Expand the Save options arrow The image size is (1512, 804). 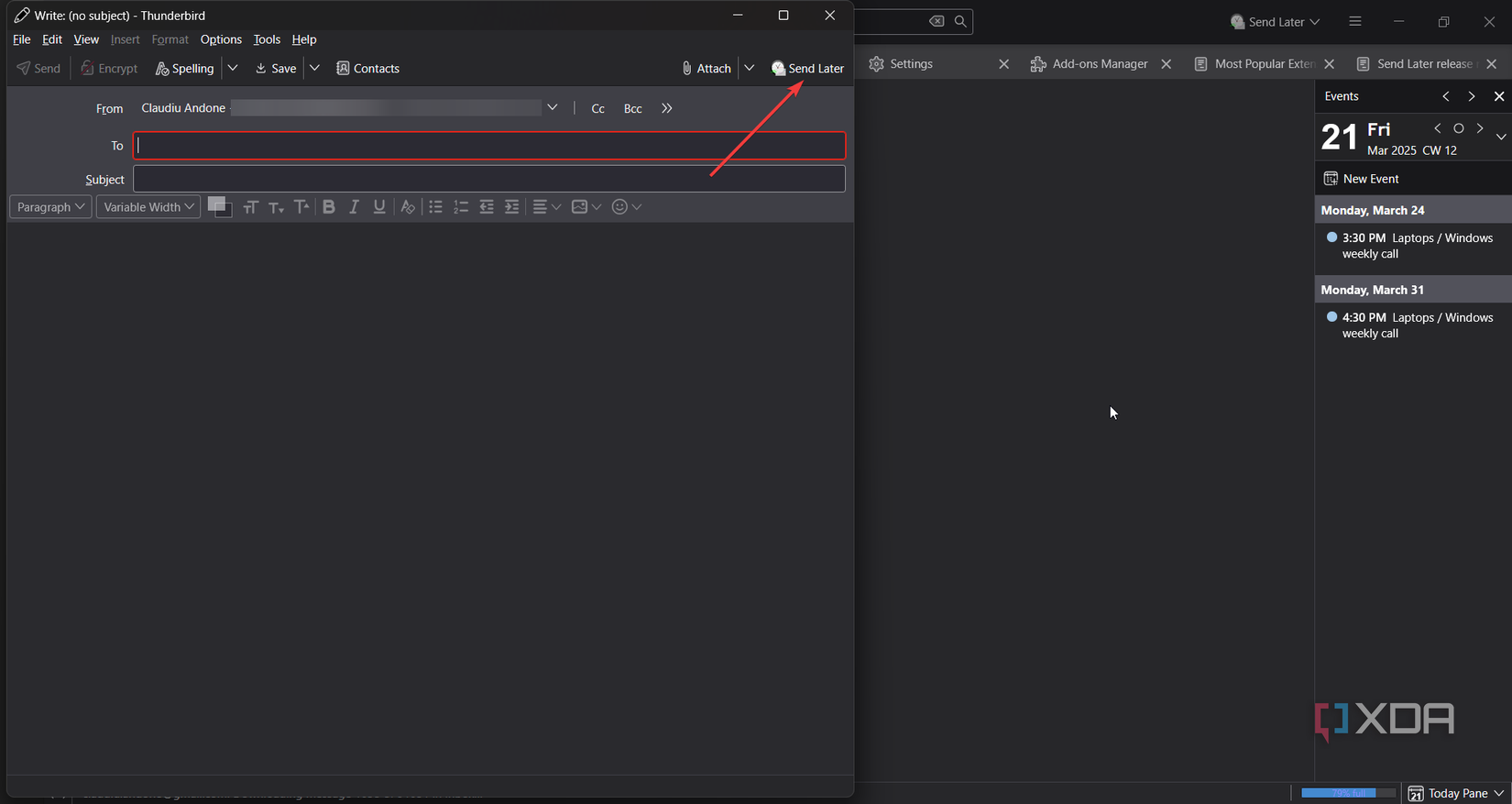pyautogui.click(x=314, y=69)
